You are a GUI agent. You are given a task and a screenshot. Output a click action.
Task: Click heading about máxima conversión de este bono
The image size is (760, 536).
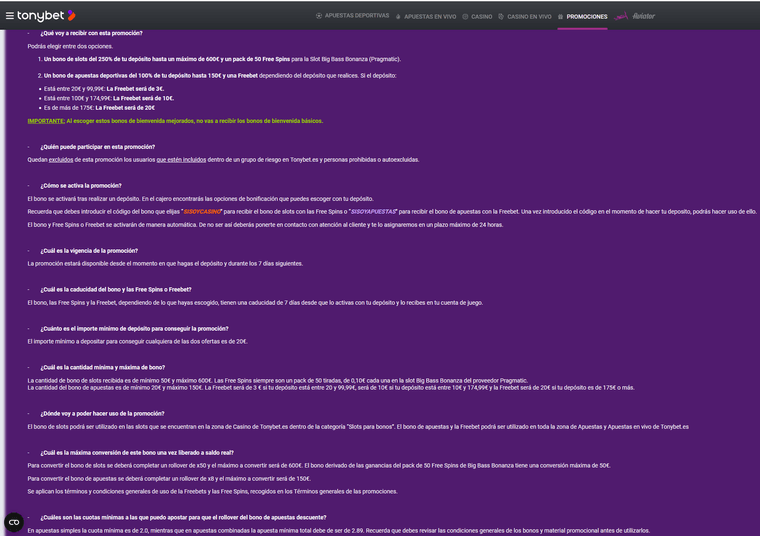coord(137,453)
